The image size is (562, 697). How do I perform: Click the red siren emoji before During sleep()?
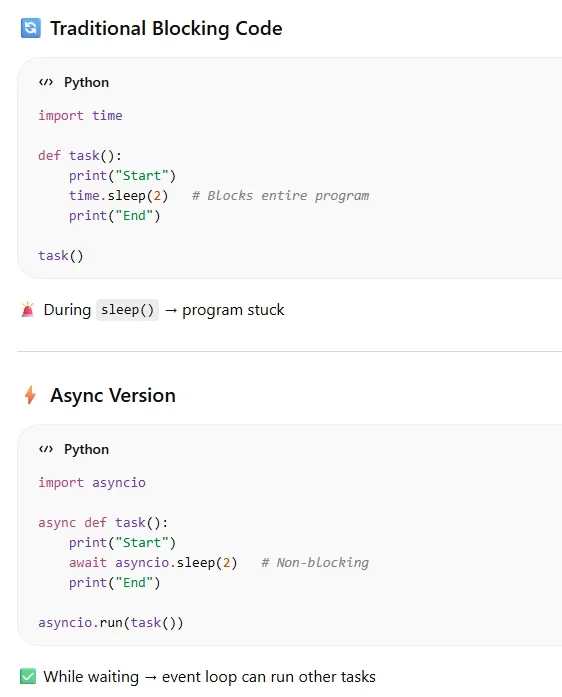28,309
